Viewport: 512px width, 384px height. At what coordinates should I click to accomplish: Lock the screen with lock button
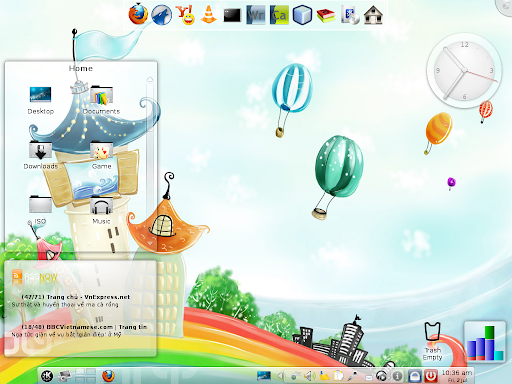pyautogui.click(x=415, y=376)
